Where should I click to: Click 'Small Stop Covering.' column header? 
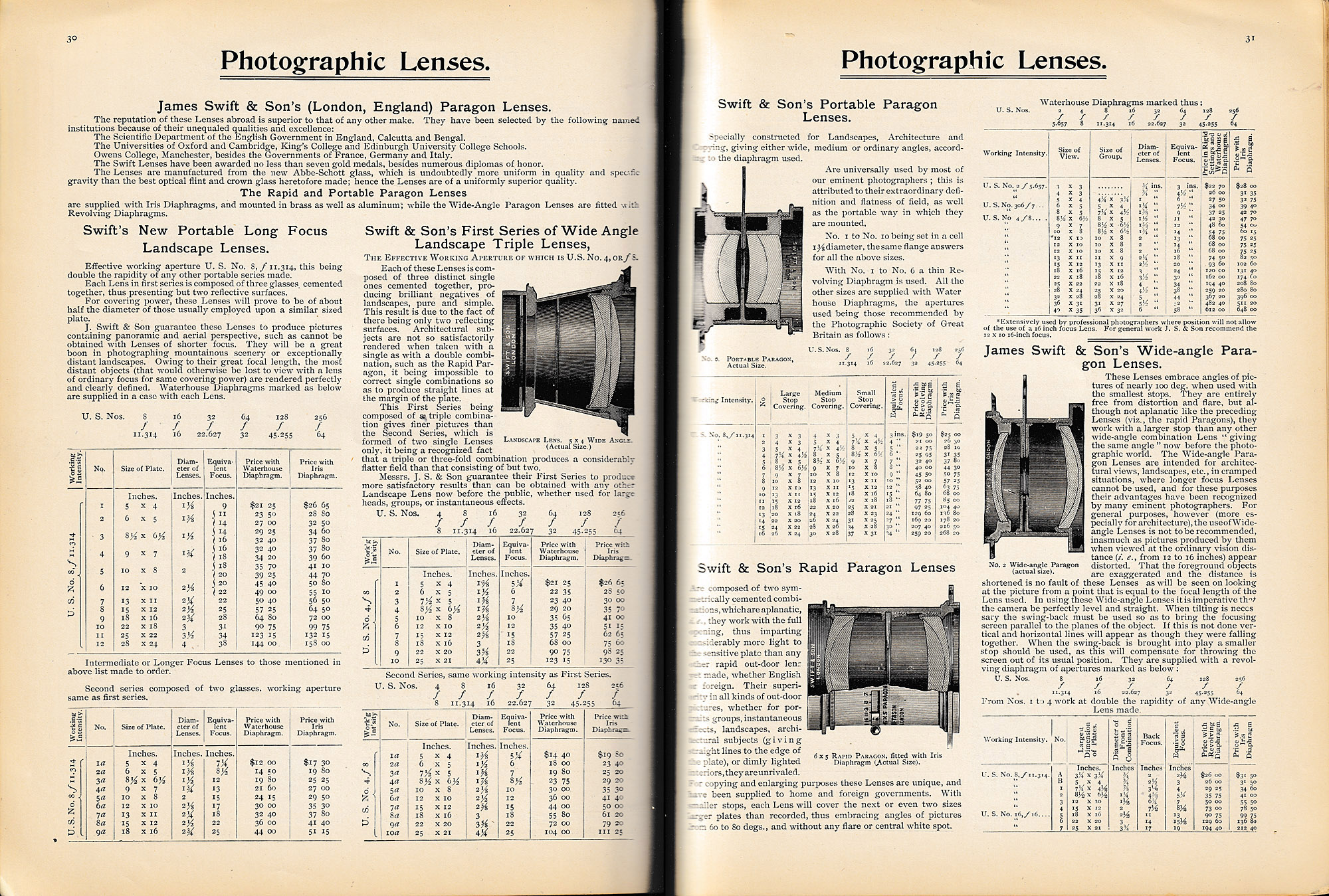pos(865,399)
